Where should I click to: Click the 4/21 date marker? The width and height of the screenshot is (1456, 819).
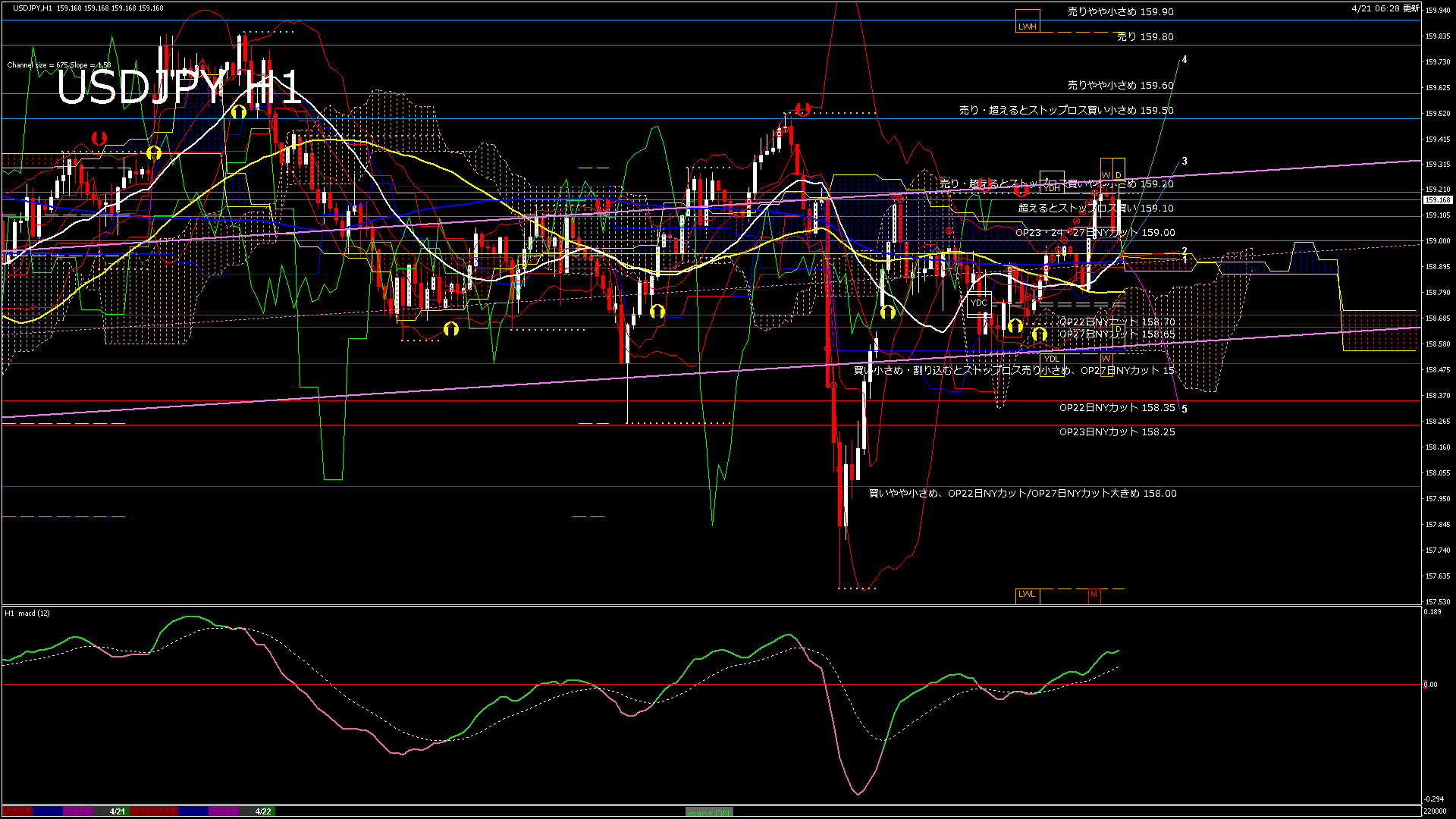pos(117,811)
